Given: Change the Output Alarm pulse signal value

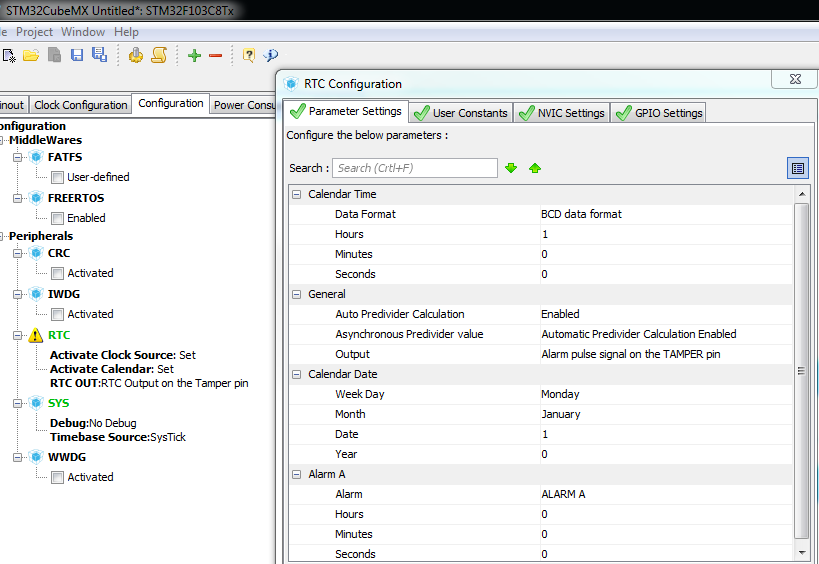Looking at the screenshot, I should click(x=666, y=355).
